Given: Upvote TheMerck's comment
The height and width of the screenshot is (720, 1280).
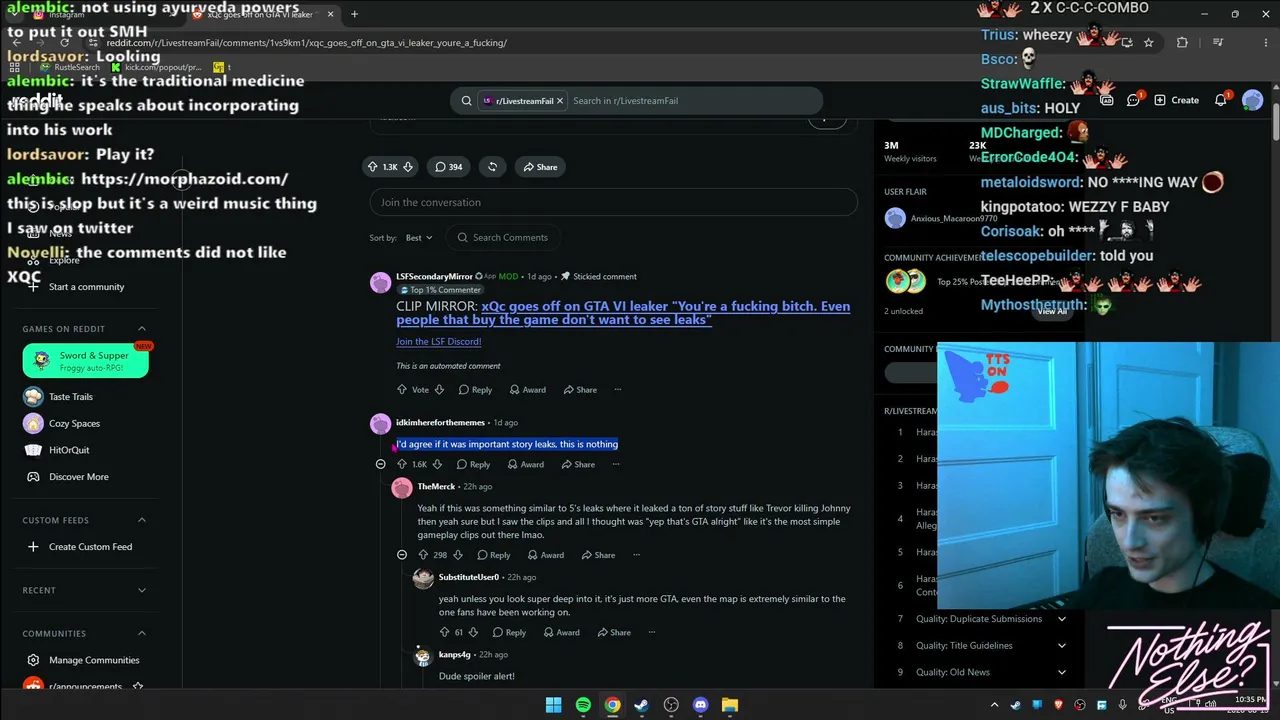Looking at the screenshot, I should [x=423, y=555].
